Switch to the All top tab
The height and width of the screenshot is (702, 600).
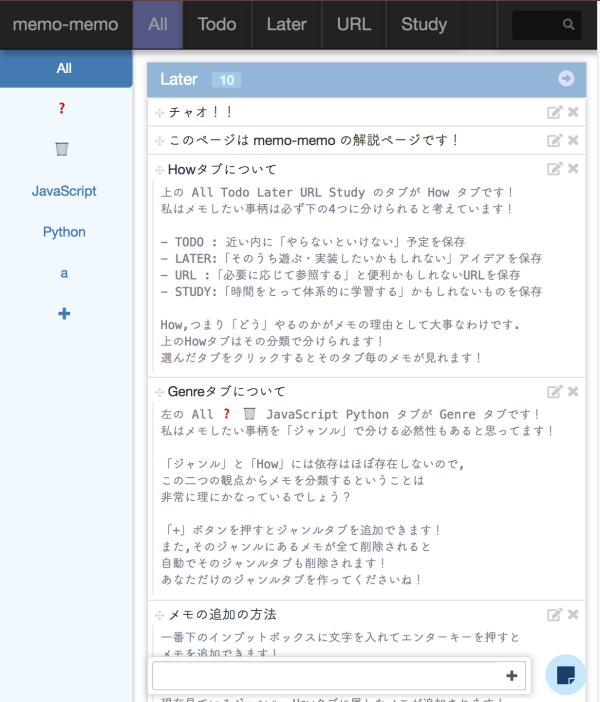(x=158, y=25)
